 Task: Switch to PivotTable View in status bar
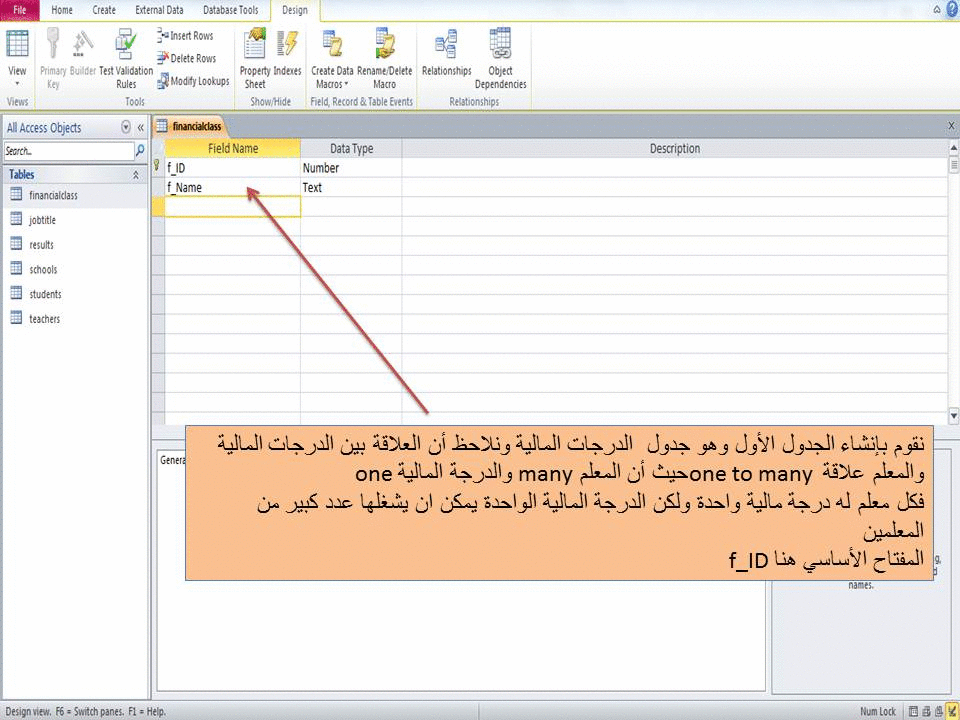click(926, 711)
